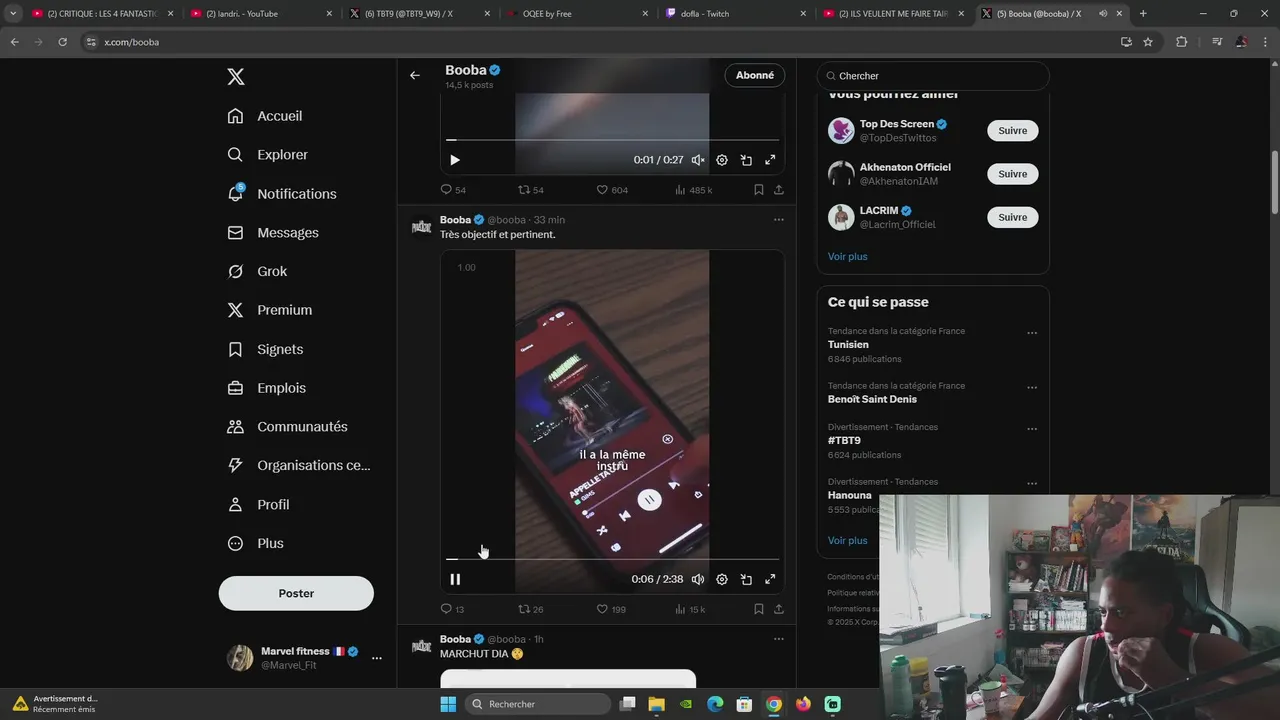The width and height of the screenshot is (1280, 720).
Task: Open Messages in X sidebar
Action: pos(273,233)
